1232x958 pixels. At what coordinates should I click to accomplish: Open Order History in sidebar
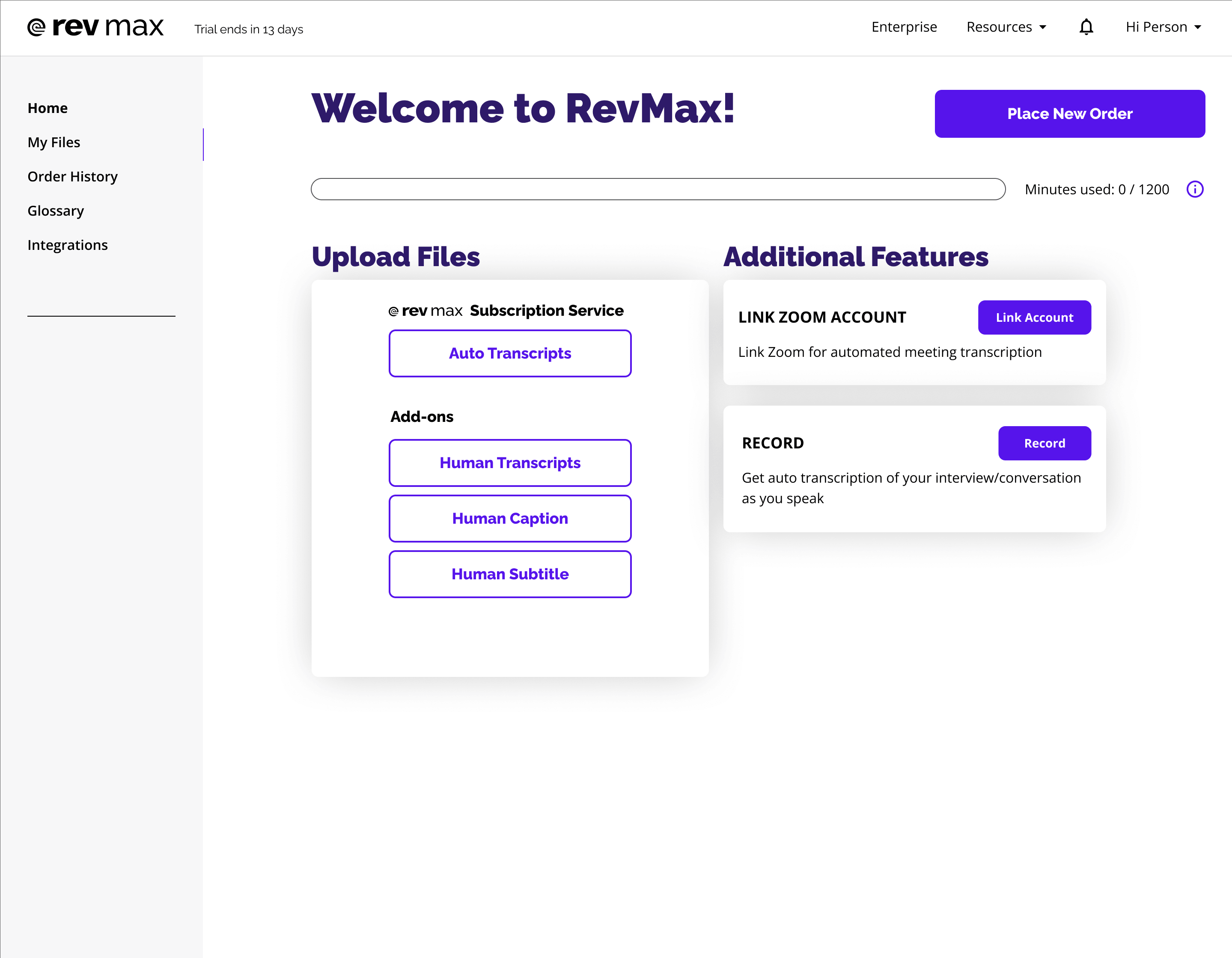click(x=72, y=176)
